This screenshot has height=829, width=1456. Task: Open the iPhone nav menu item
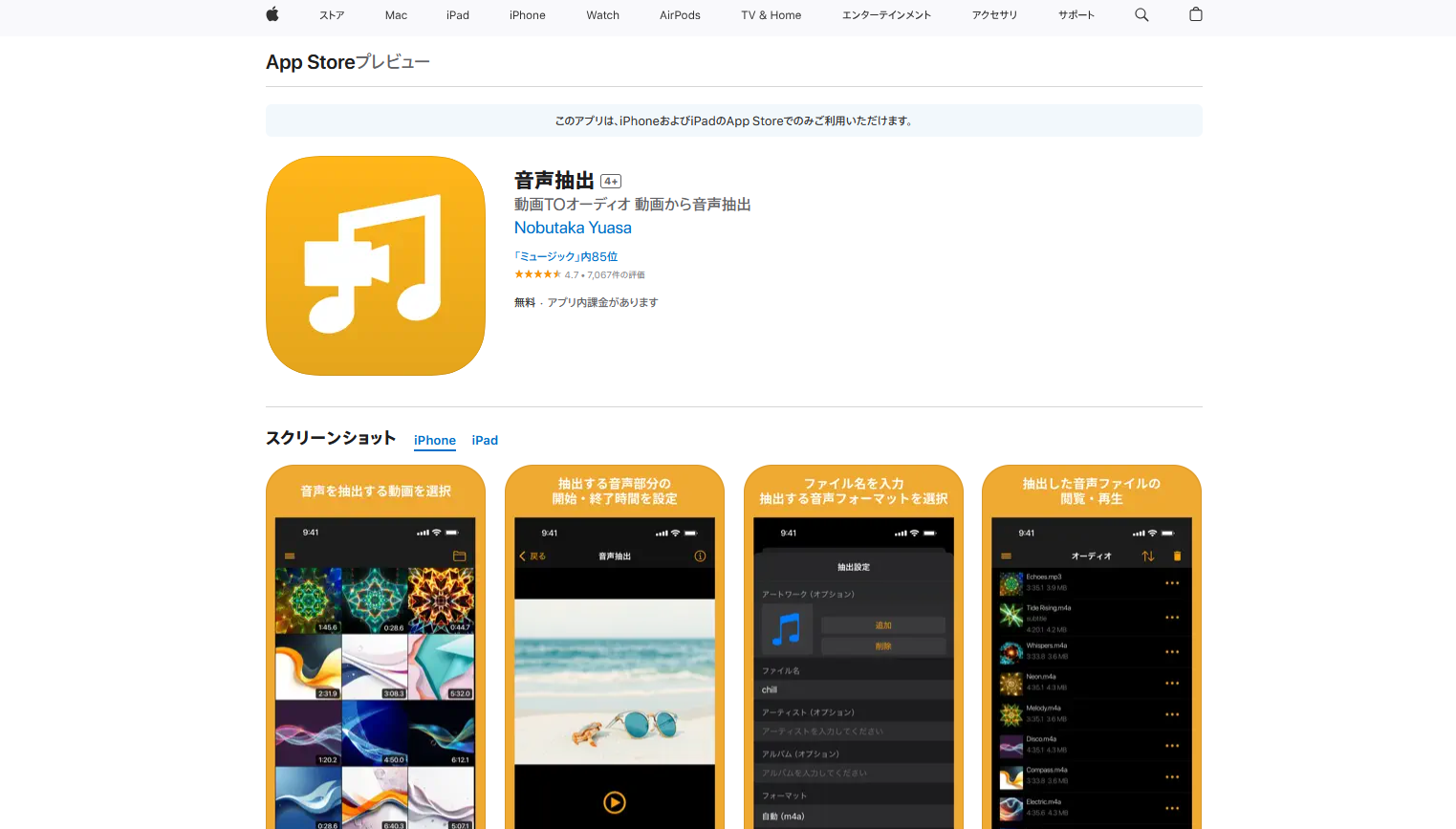tap(528, 15)
